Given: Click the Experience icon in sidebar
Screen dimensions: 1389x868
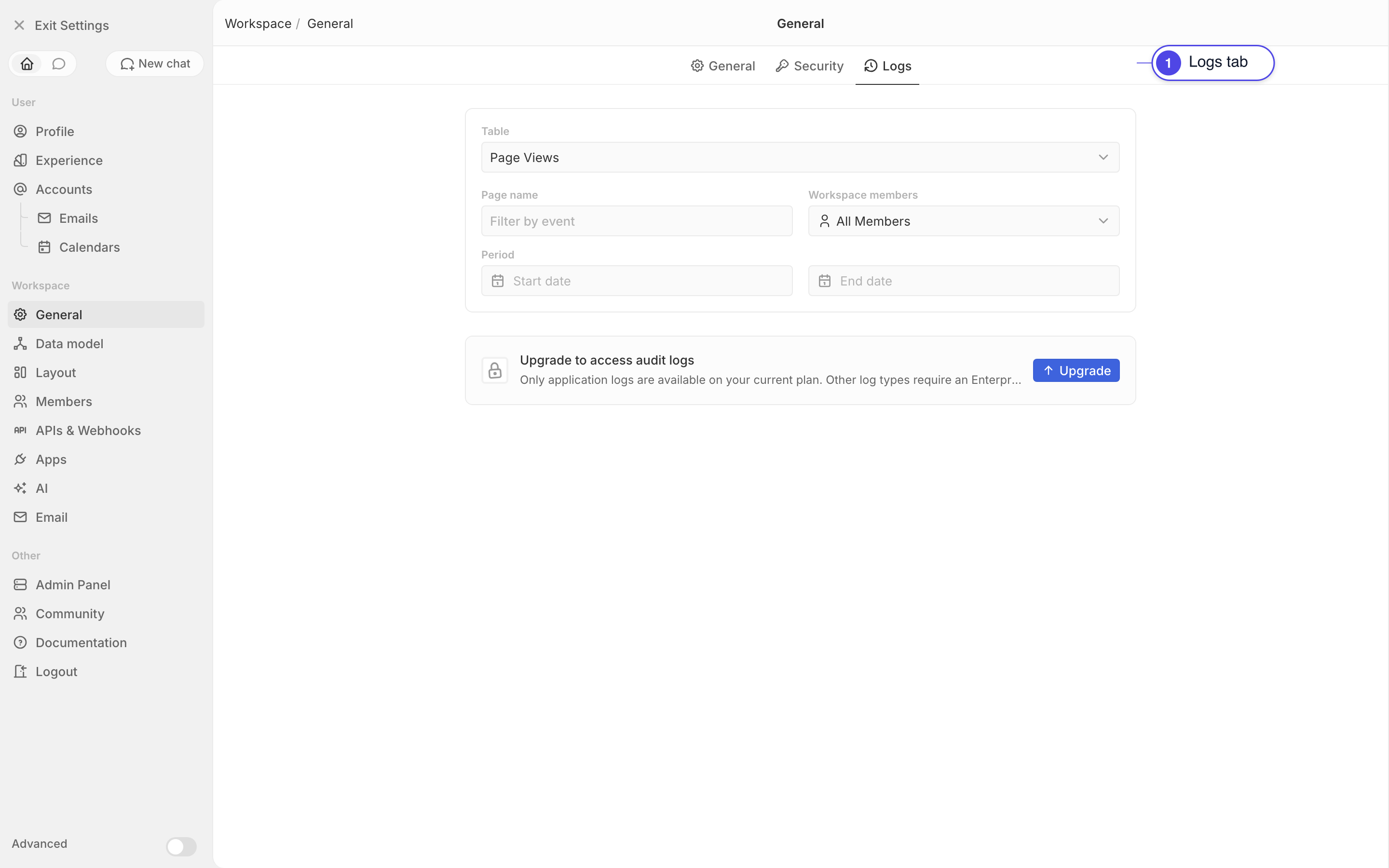Looking at the screenshot, I should coord(20,160).
